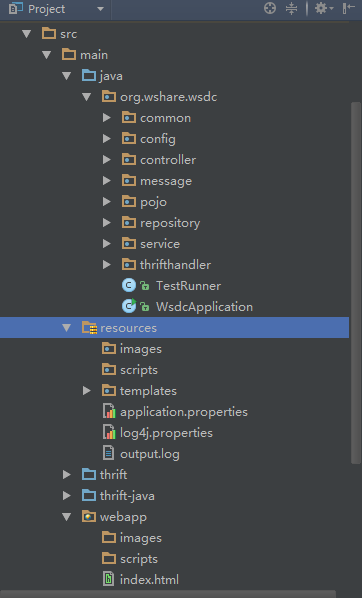
Task: Select the index.html file
Action: (x=149, y=580)
